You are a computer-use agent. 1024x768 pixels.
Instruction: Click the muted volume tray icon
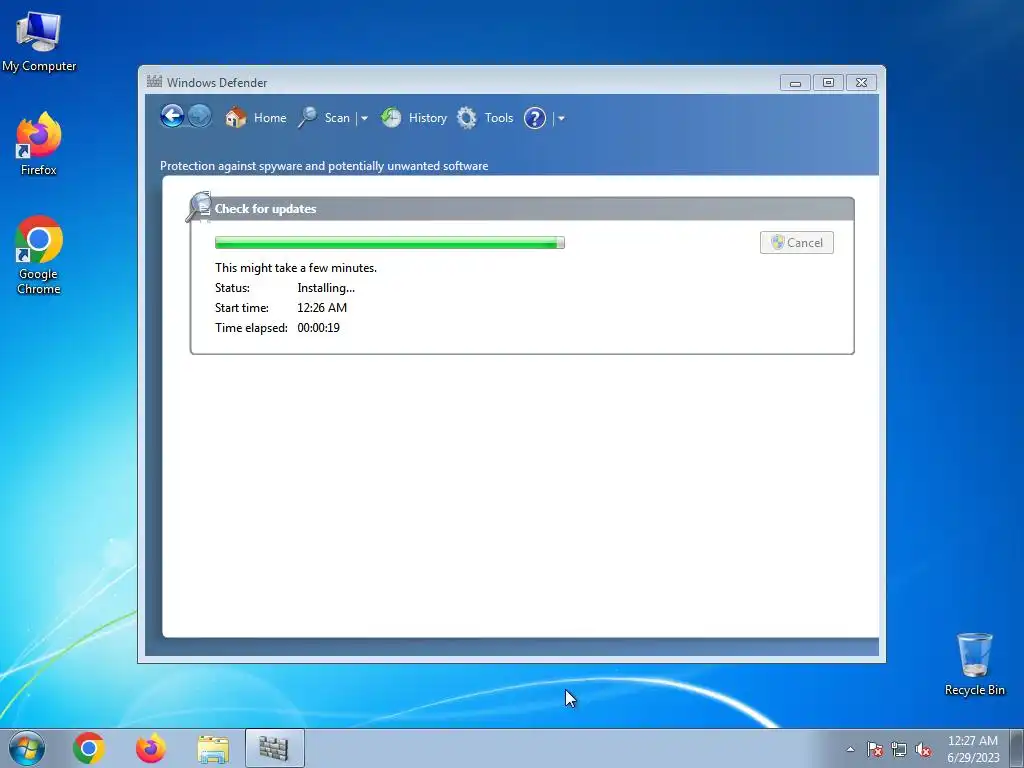click(x=923, y=749)
